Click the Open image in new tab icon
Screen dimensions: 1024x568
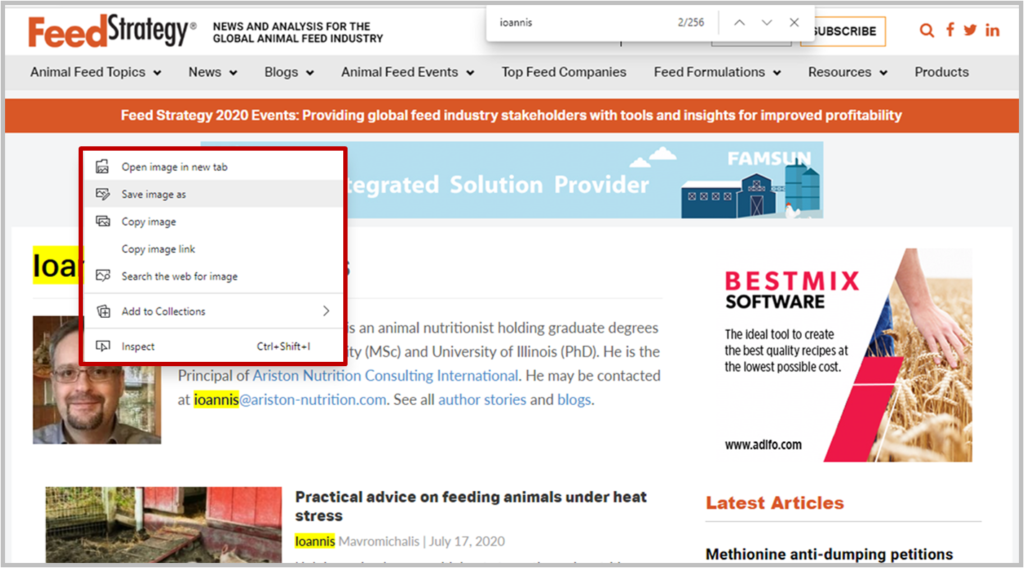pyautogui.click(x=103, y=166)
